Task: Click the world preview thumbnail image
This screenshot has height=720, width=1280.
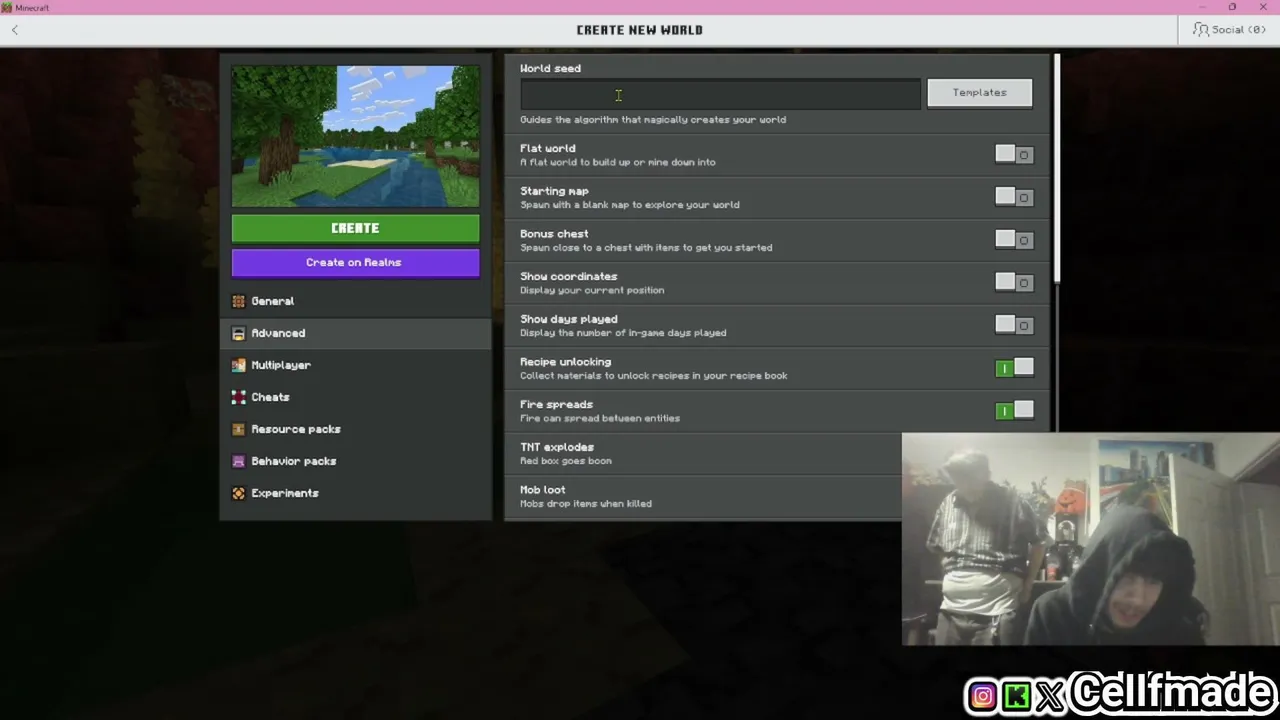Action: [x=355, y=136]
